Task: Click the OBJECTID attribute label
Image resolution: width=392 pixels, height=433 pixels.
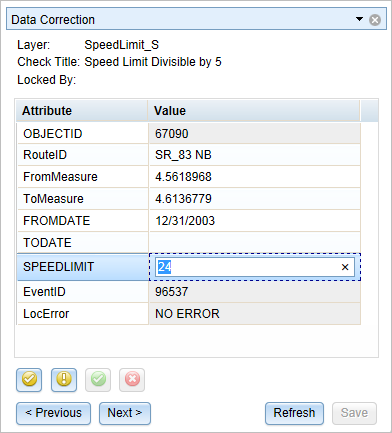Action: click(53, 134)
